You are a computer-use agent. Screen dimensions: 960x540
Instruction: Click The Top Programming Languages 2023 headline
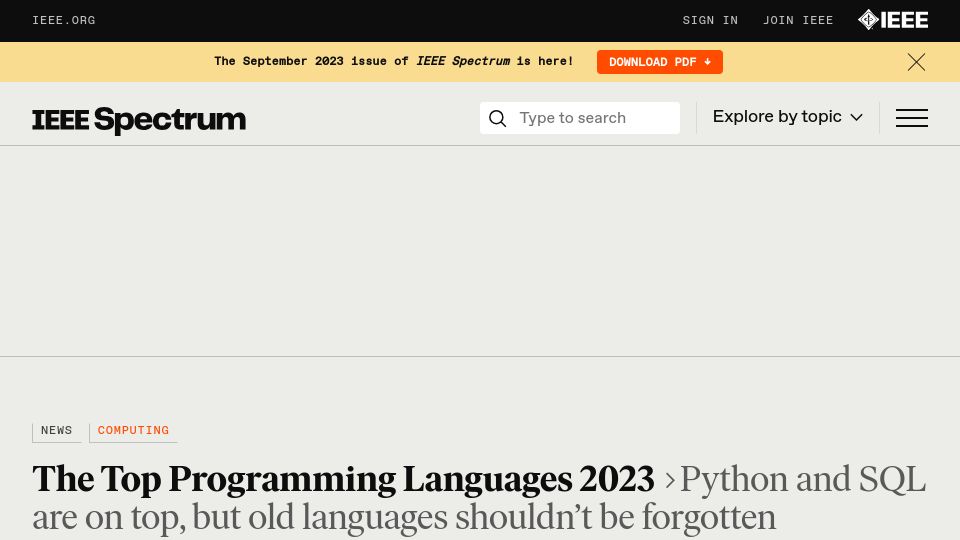pos(343,479)
